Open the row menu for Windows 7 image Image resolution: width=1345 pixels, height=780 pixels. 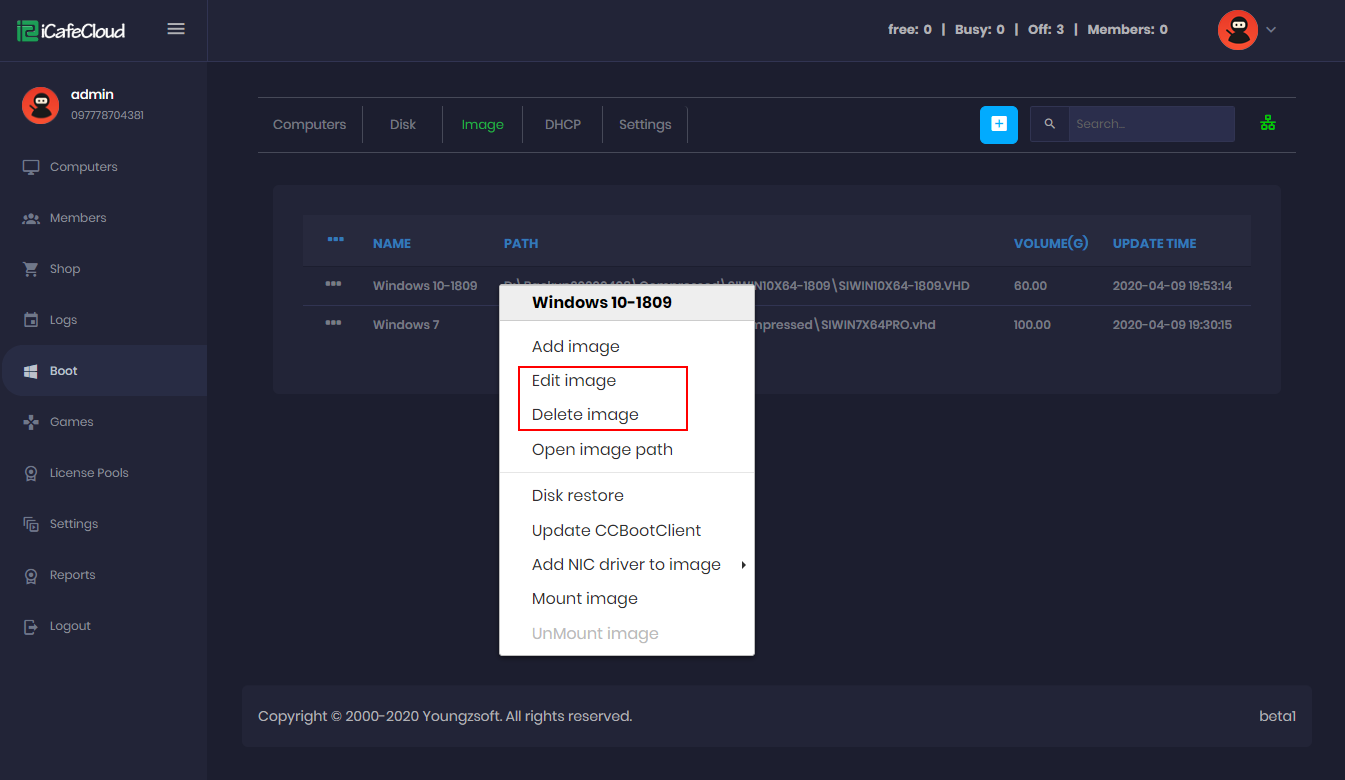tap(334, 324)
